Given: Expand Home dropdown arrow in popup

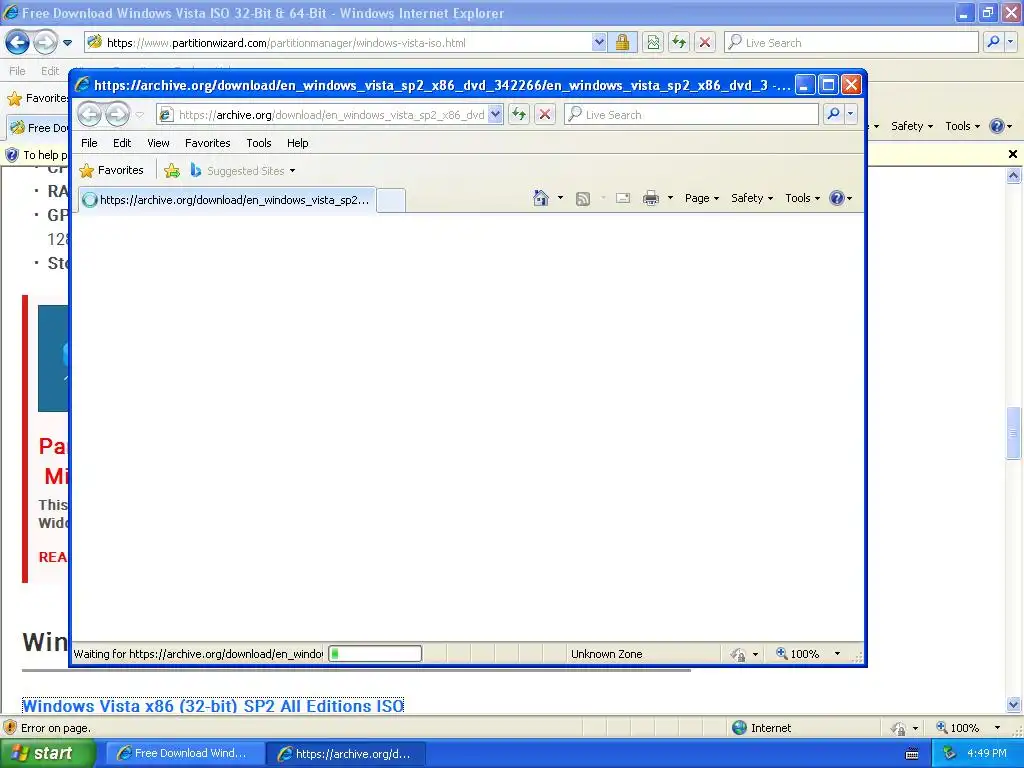Looking at the screenshot, I should 560,198.
